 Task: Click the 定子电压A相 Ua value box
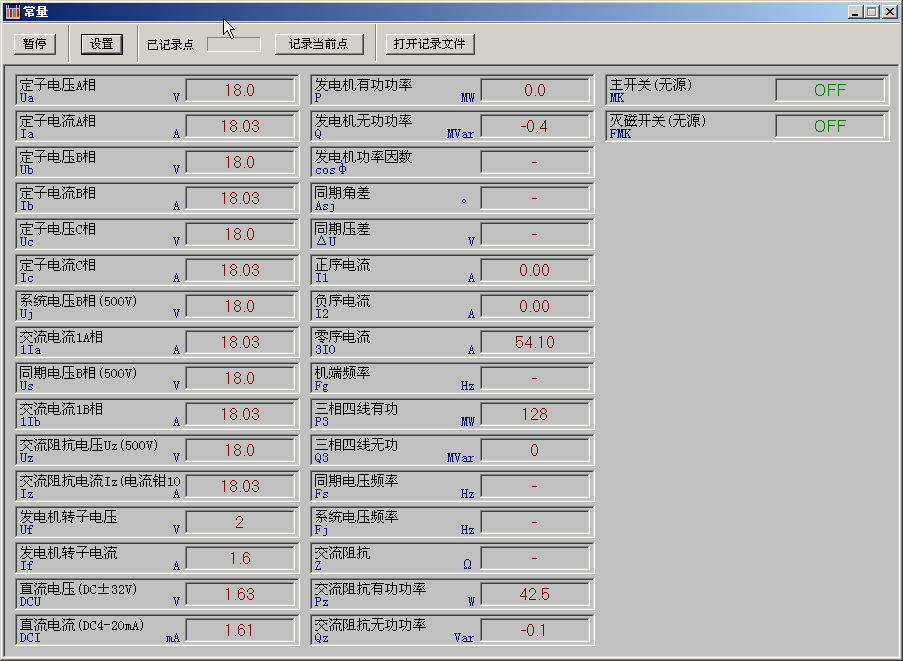click(239, 90)
